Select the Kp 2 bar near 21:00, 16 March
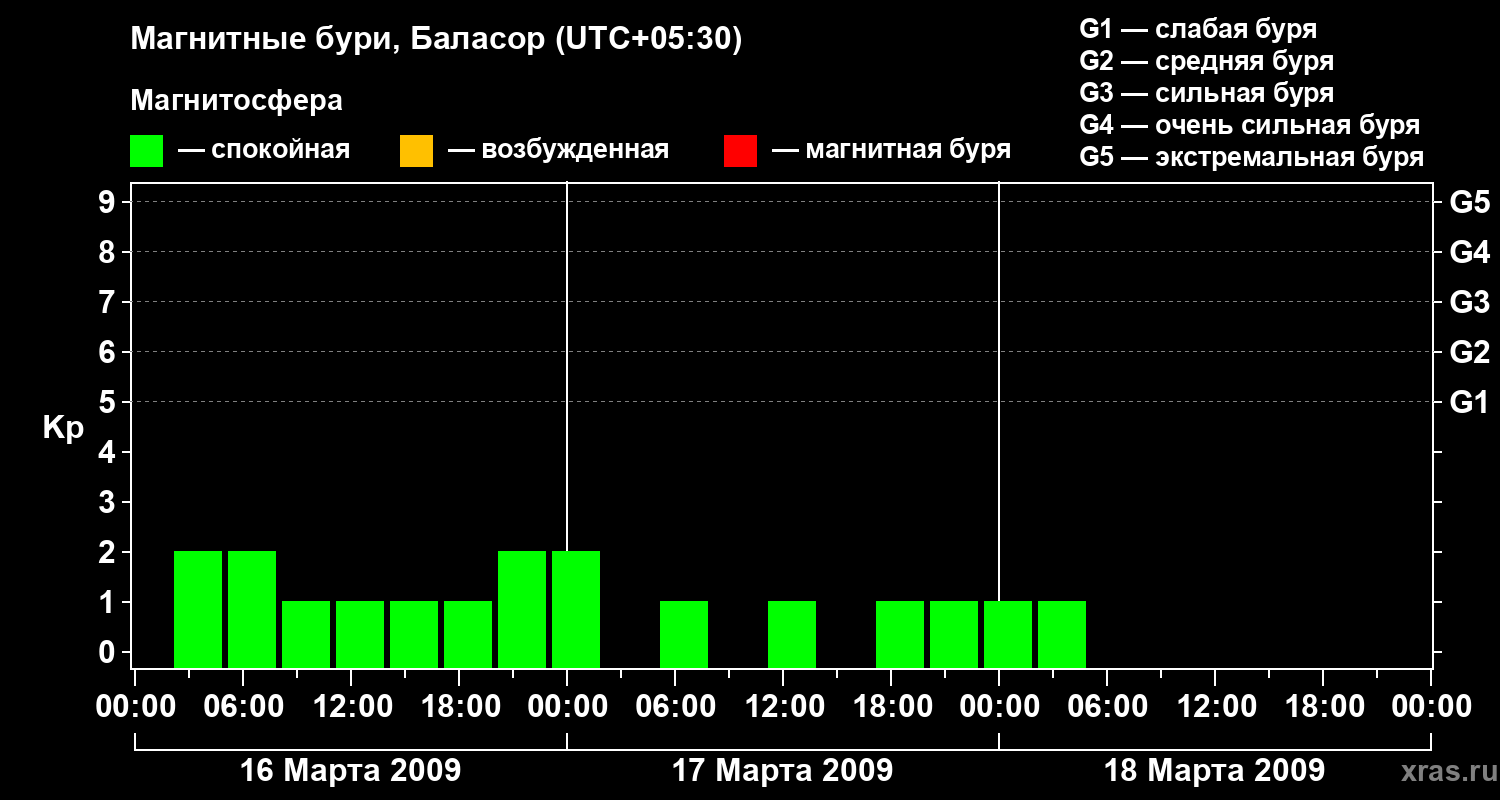 522,609
